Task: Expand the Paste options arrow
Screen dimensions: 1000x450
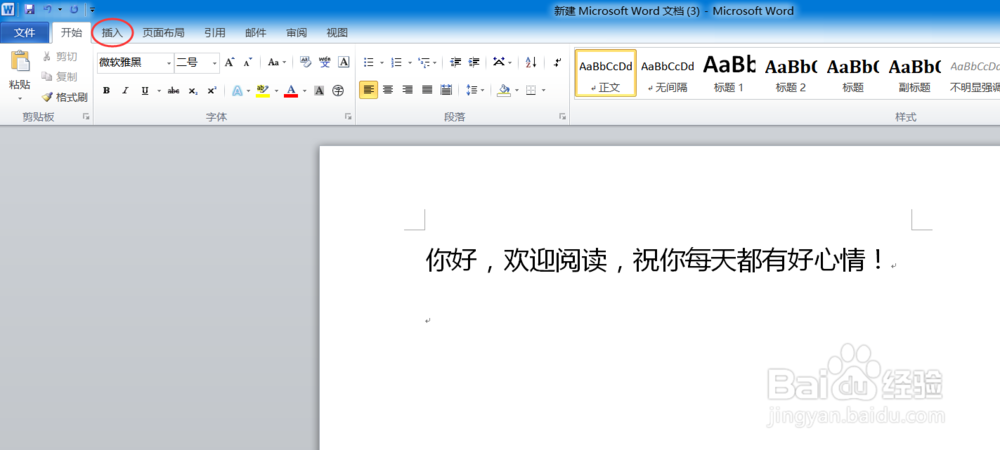Action: pyautogui.click(x=19, y=99)
